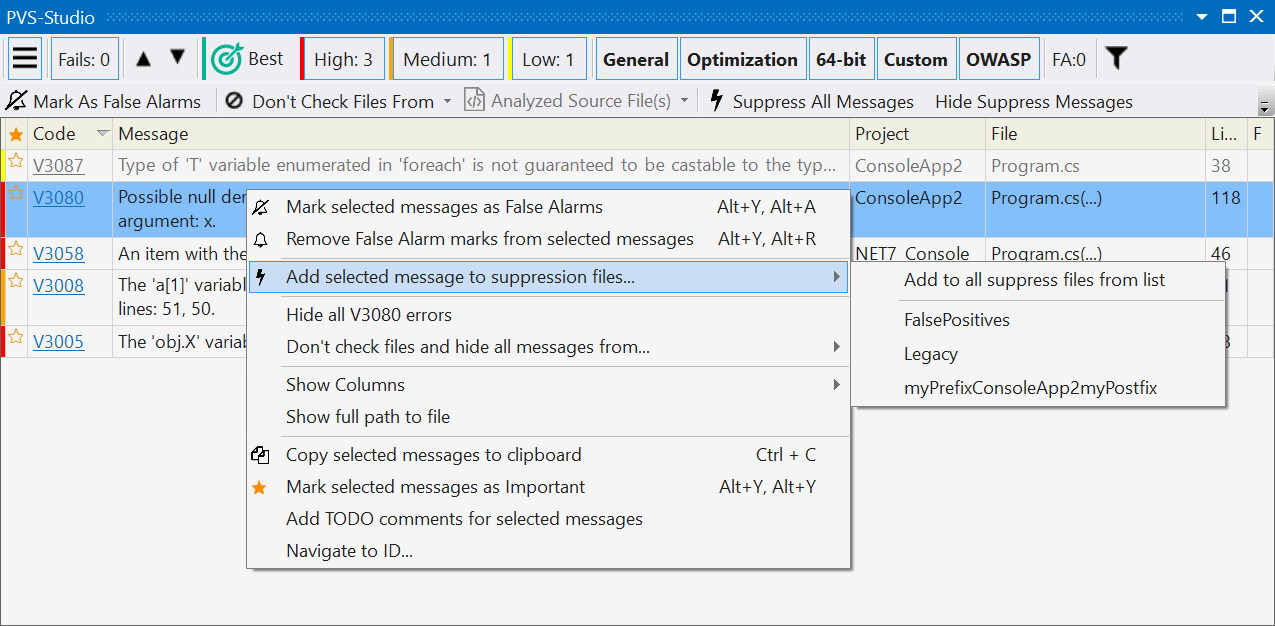Click Hide Suppress Messages button
1275x626 pixels.
[x=1033, y=101]
